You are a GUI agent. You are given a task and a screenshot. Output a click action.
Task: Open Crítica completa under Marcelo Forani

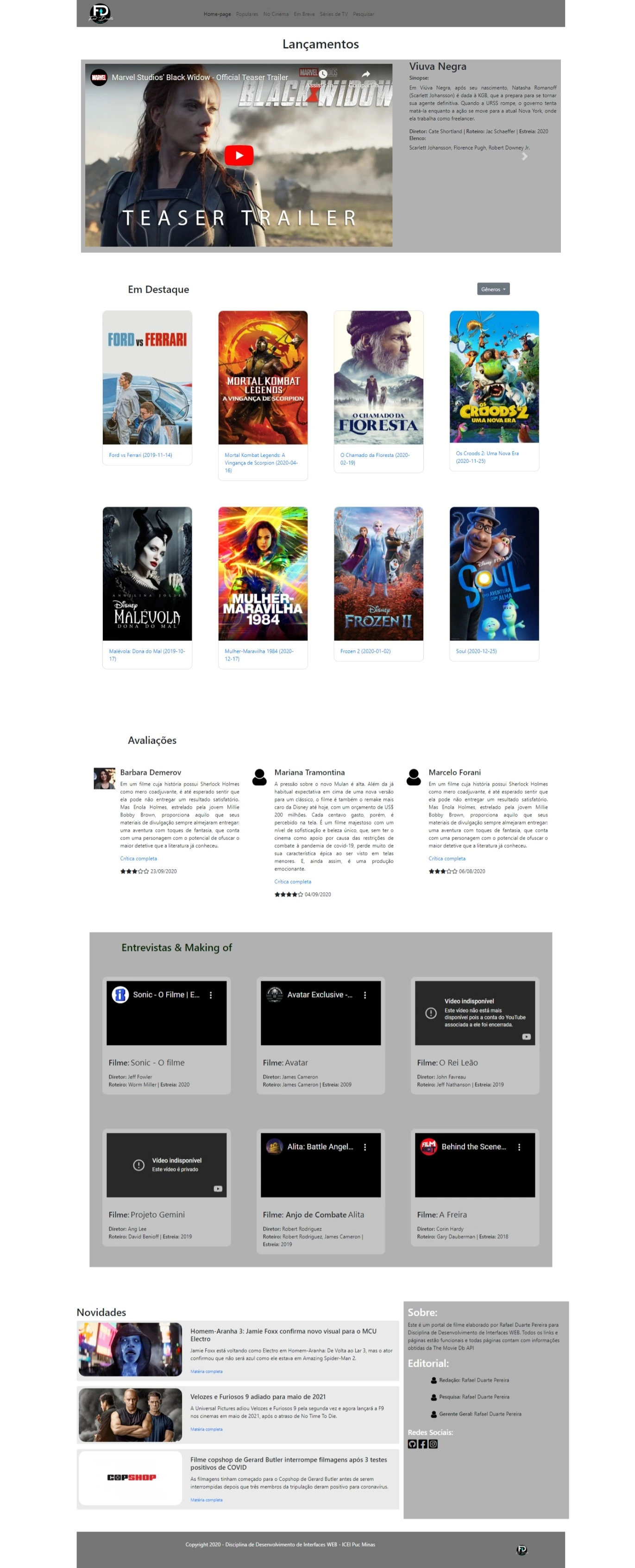446,859
